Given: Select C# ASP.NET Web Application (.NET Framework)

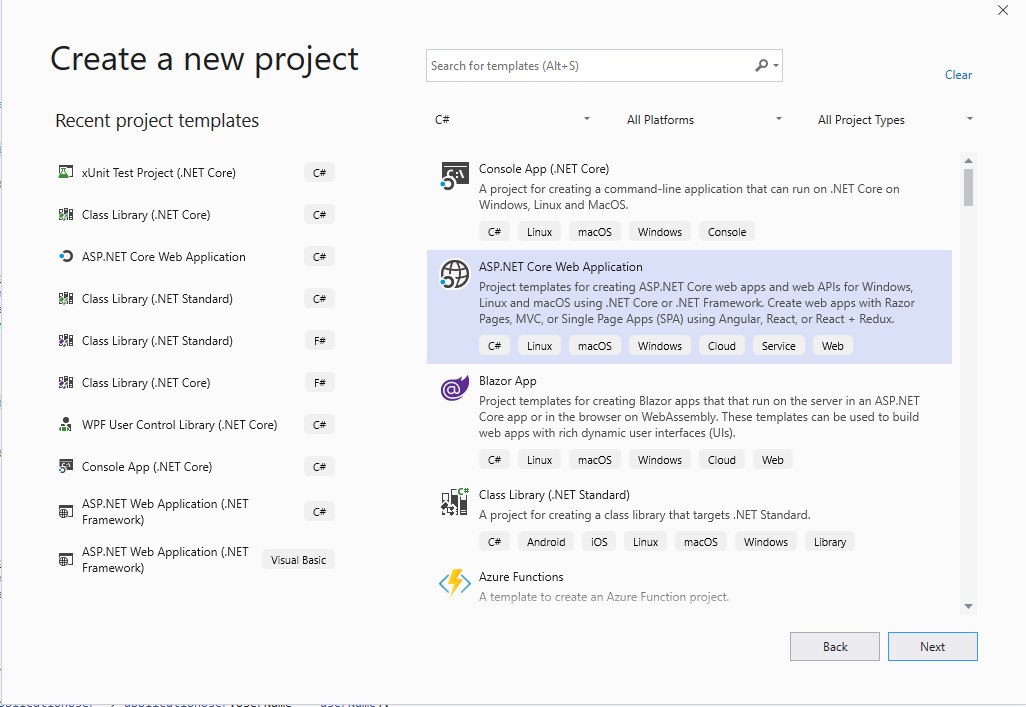Looking at the screenshot, I should 195,511.
